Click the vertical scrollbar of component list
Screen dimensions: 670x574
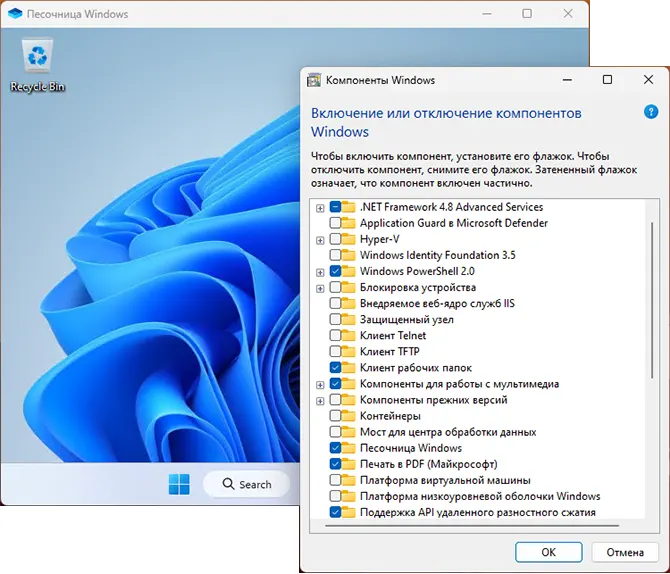[x=652, y=299]
